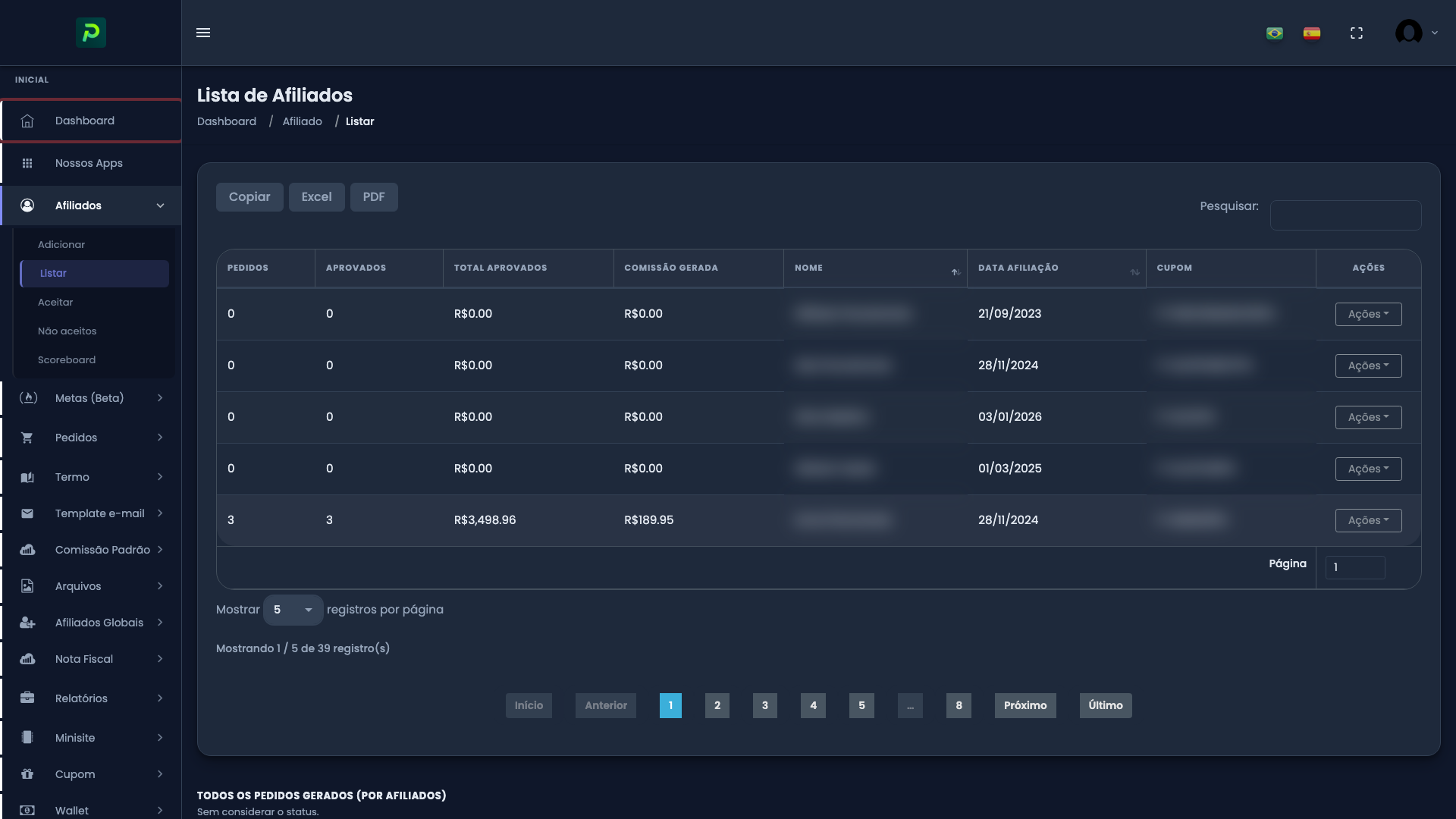Image resolution: width=1456 pixels, height=819 pixels.
Task: Click the Template e-mail envelope icon
Action: tap(27, 513)
